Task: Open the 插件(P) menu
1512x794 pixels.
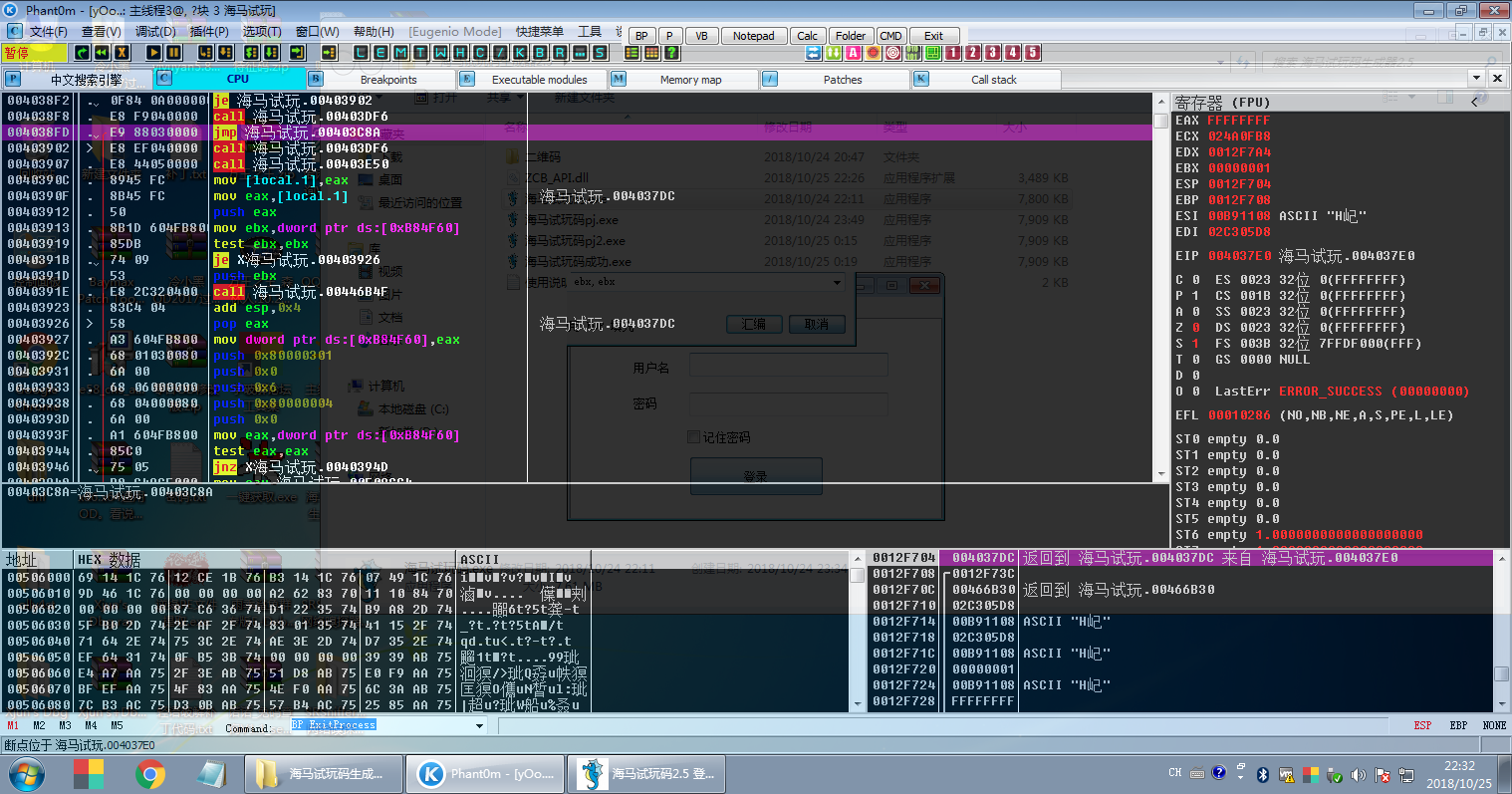Action: coord(208,32)
